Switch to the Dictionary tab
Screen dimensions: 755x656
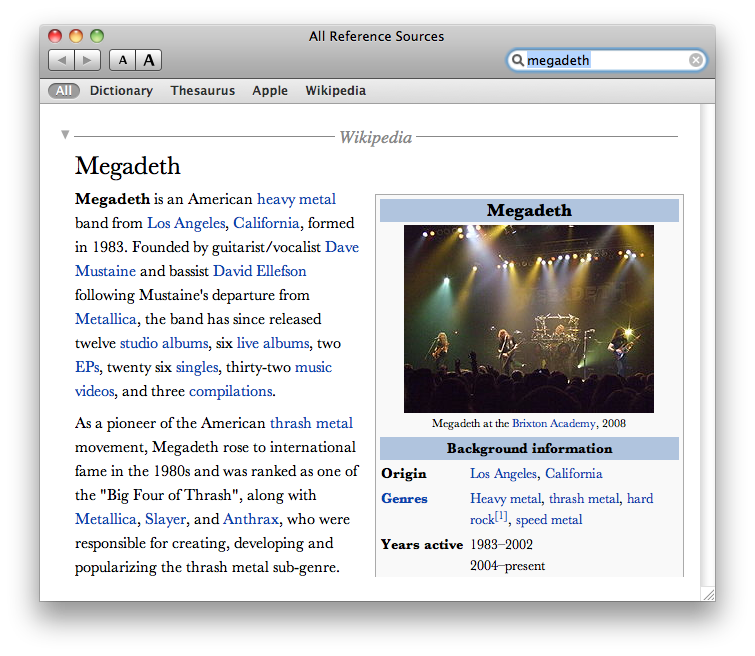coord(121,91)
